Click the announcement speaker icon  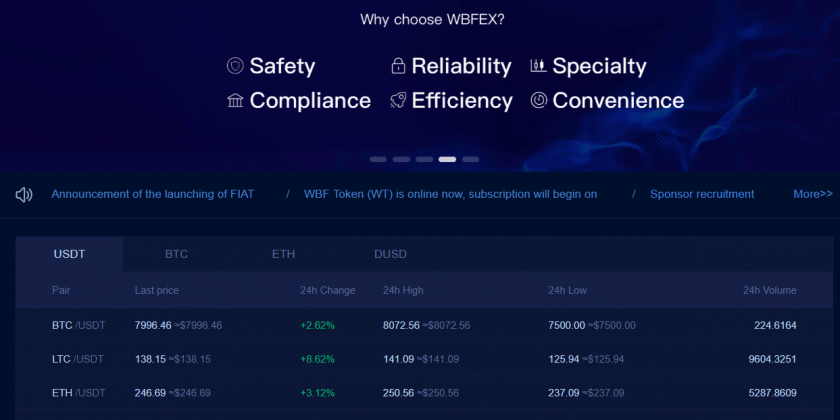click(x=24, y=194)
